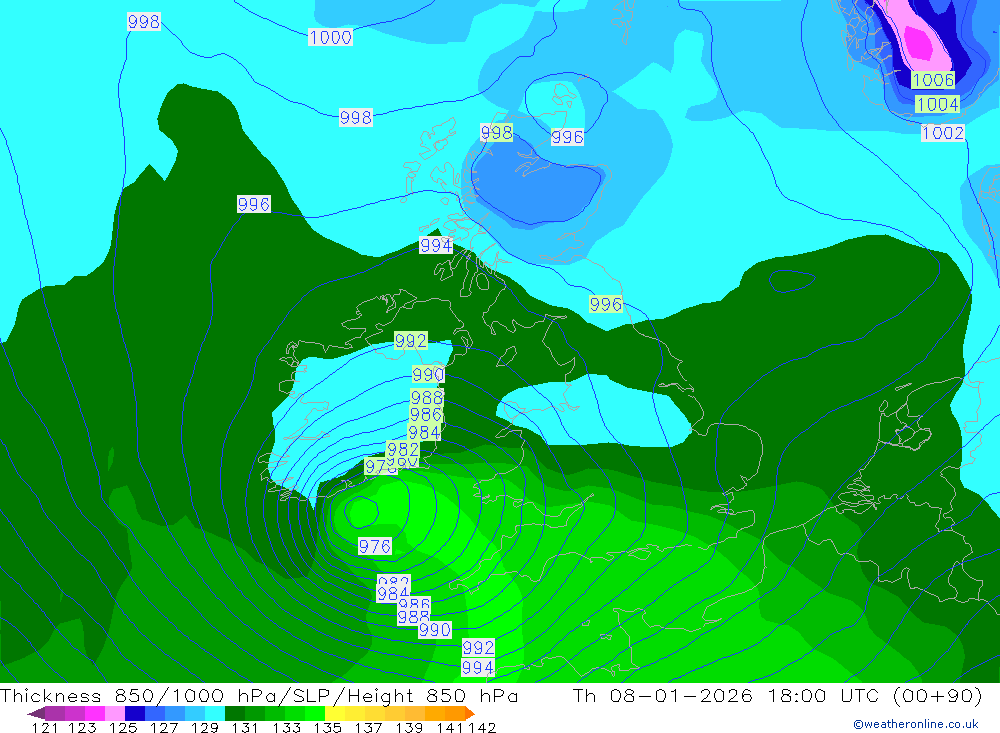The image size is (1000, 733).
Task: Click the 994 label north of Ireland
Action: point(436,245)
